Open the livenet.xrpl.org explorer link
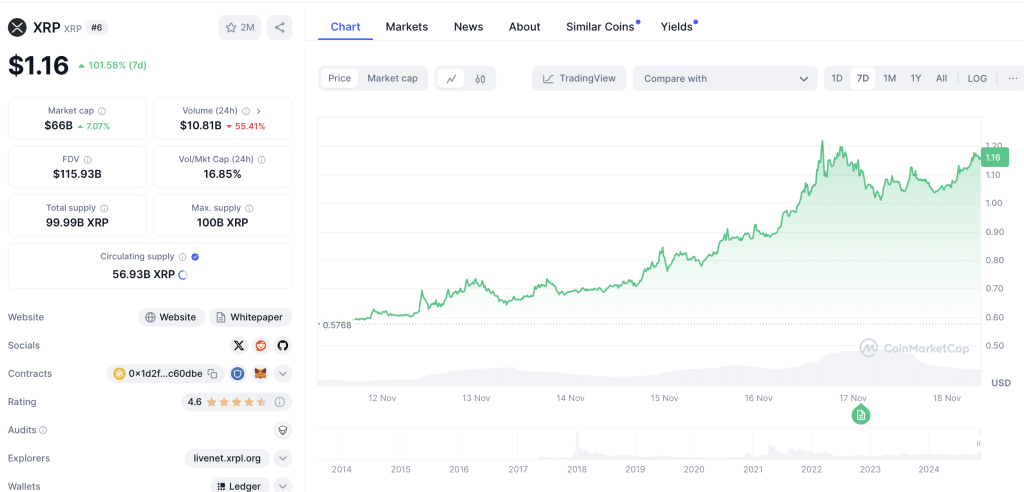This screenshot has width=1024, height=492. [x=227, y=458]
